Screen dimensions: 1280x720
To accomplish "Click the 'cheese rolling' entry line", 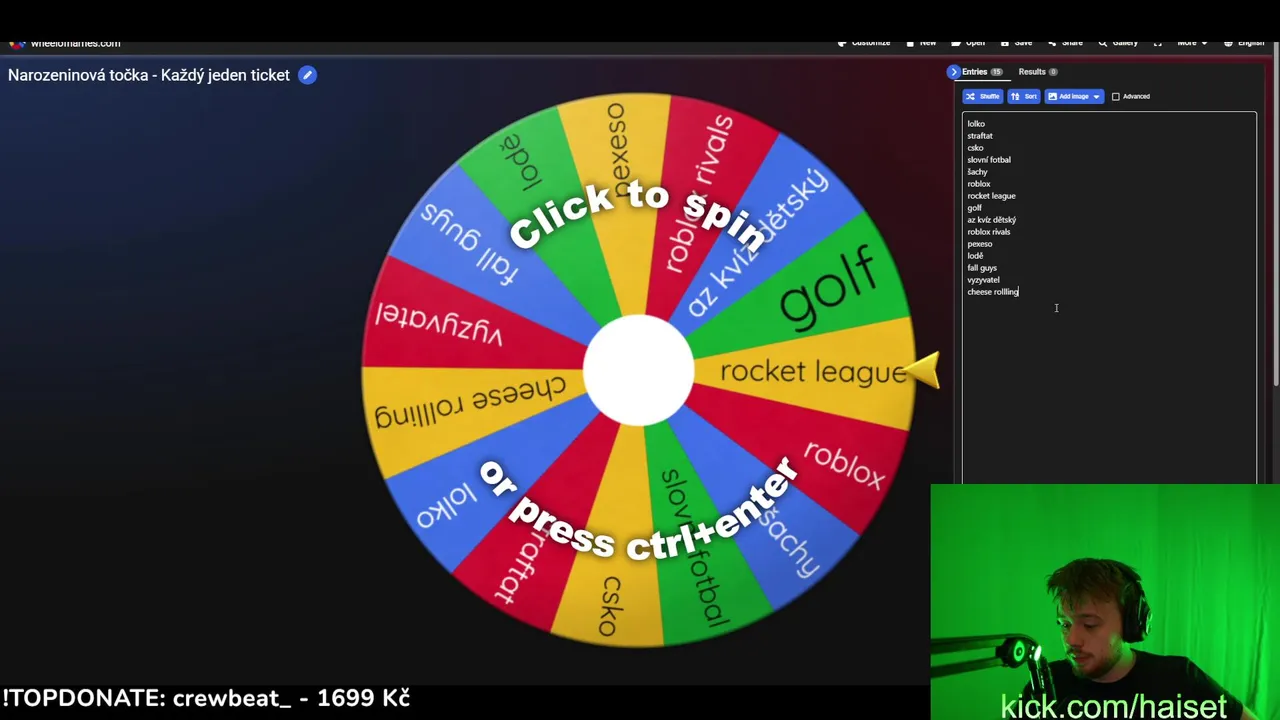I will pos(993,292).
